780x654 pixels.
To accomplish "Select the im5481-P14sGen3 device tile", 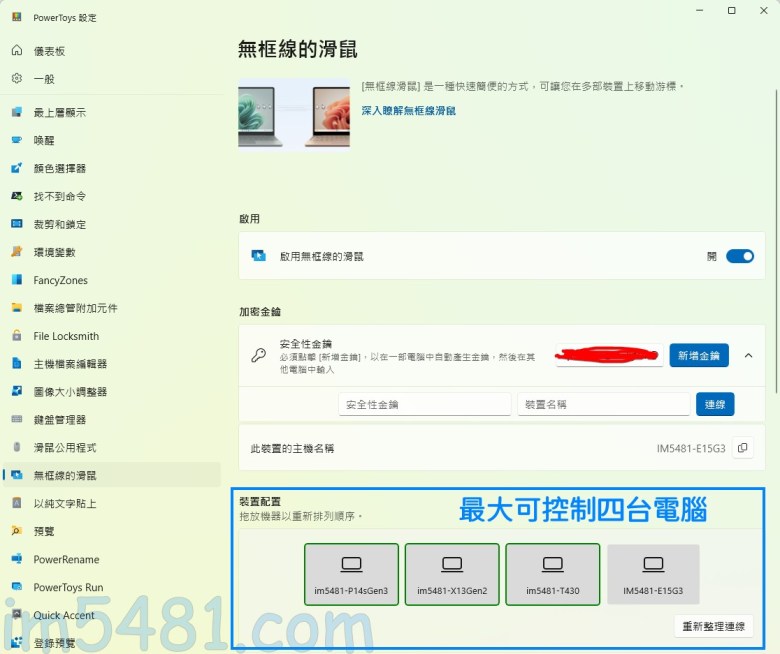I will click(x=351, y=574).
